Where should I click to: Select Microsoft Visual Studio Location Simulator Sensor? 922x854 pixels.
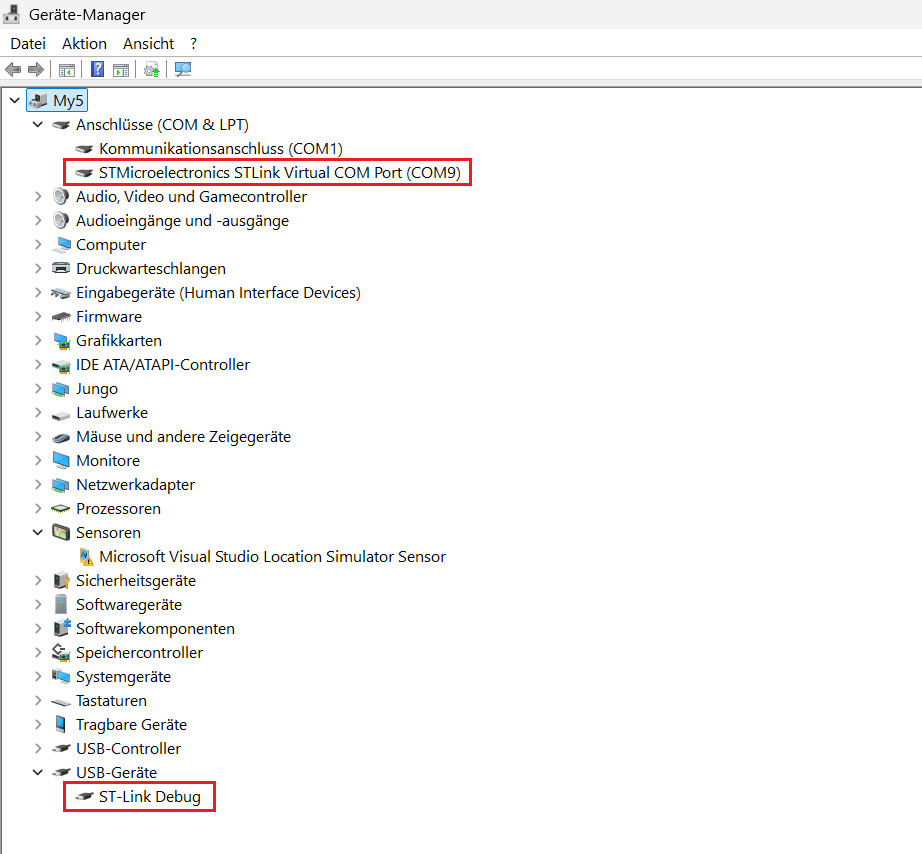272,556
